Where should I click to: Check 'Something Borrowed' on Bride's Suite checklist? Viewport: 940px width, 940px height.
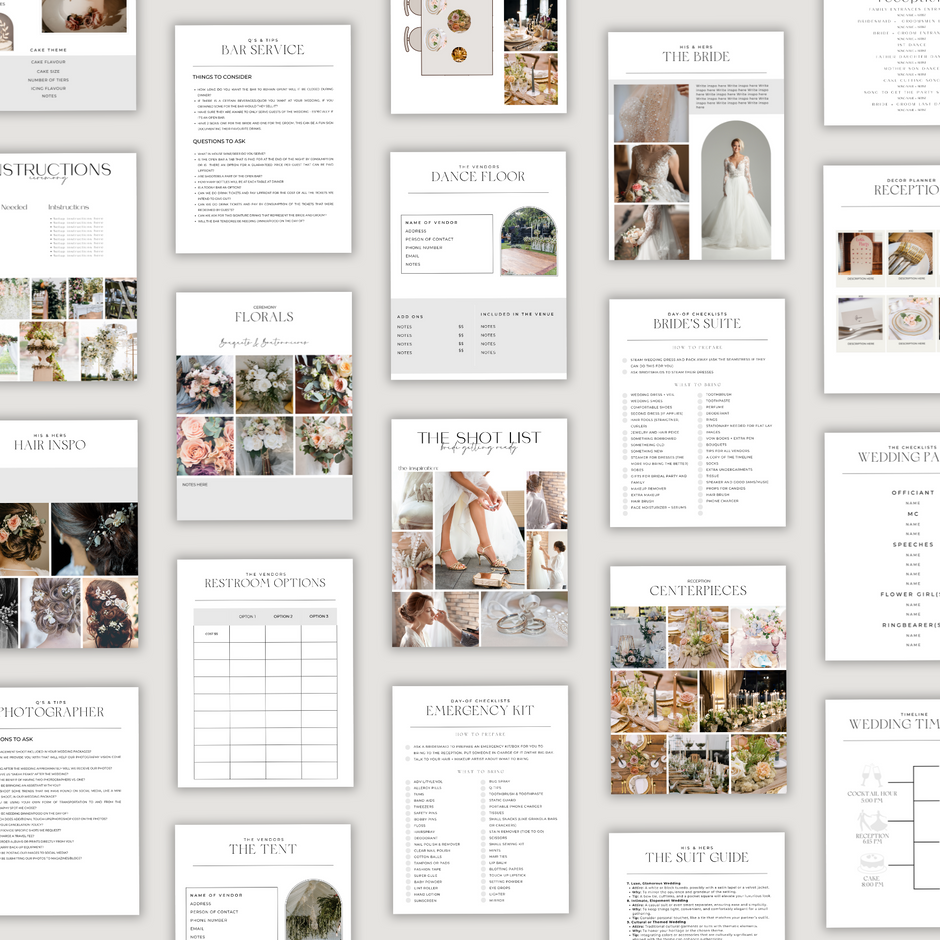pos(625,439)
